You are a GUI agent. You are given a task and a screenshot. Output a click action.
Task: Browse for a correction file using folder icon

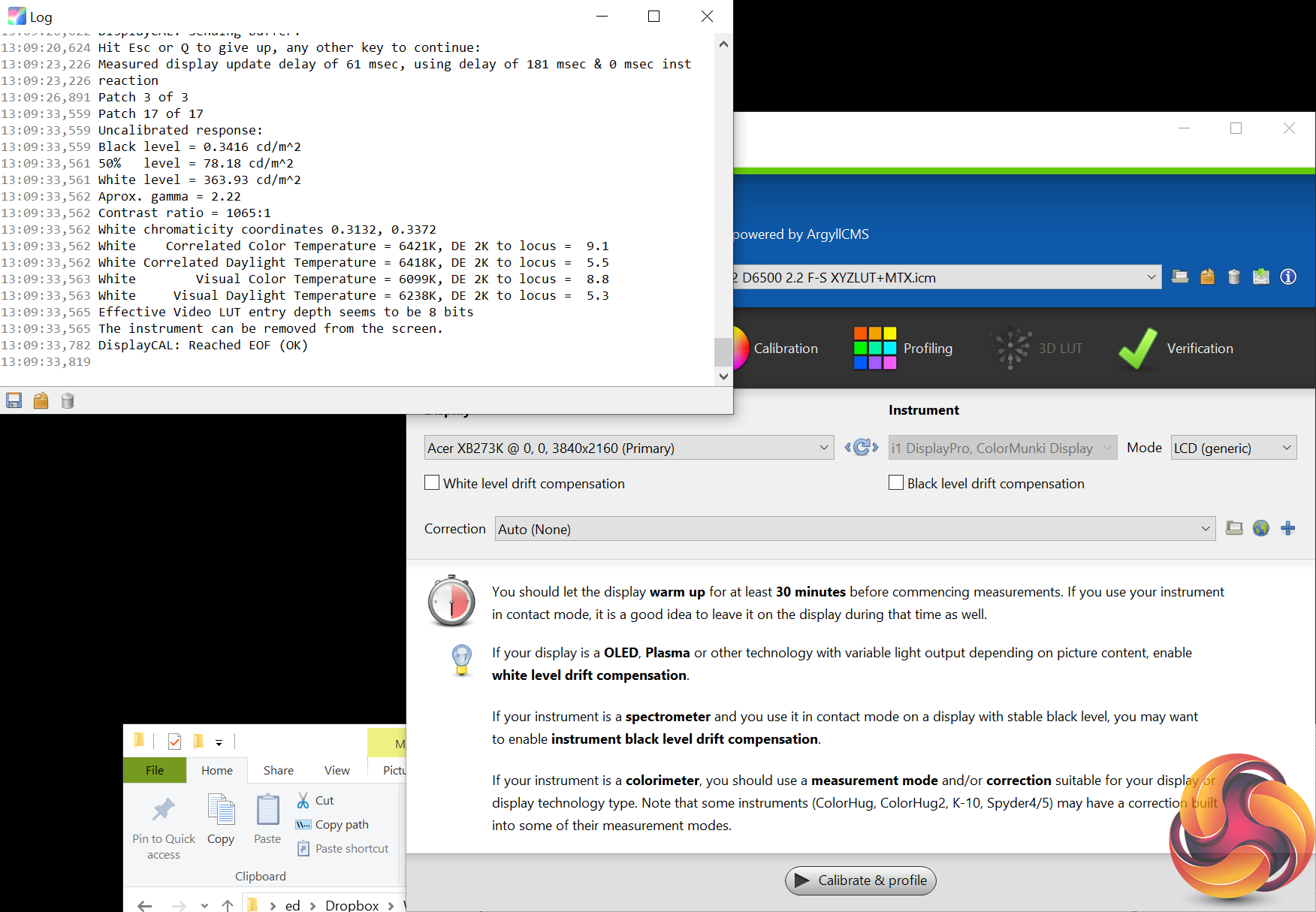point(1234,528)
